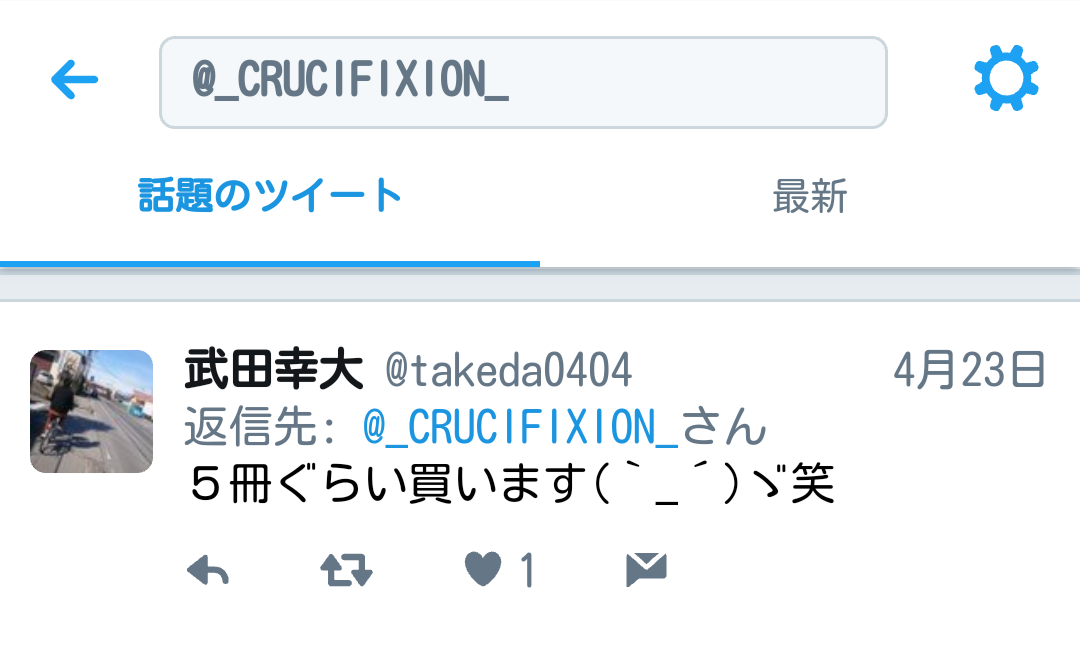Tap the 返信先 reply label
This screenshot has height=645, width=1080.
coord(260,427)
